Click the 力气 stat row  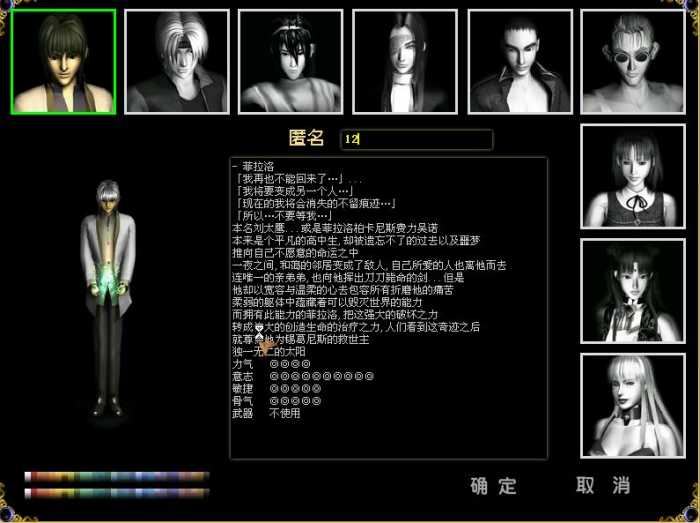tap(271, 364)
